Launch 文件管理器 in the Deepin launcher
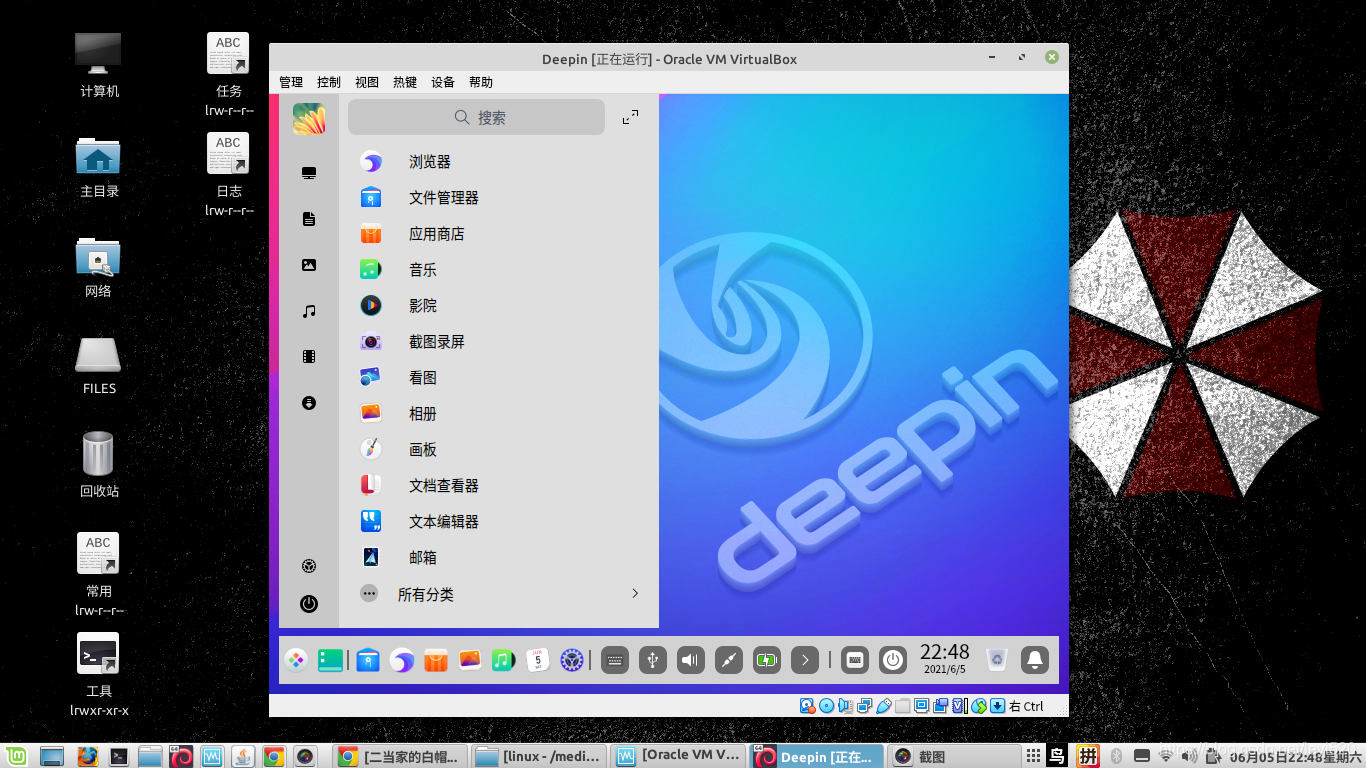 499,198
